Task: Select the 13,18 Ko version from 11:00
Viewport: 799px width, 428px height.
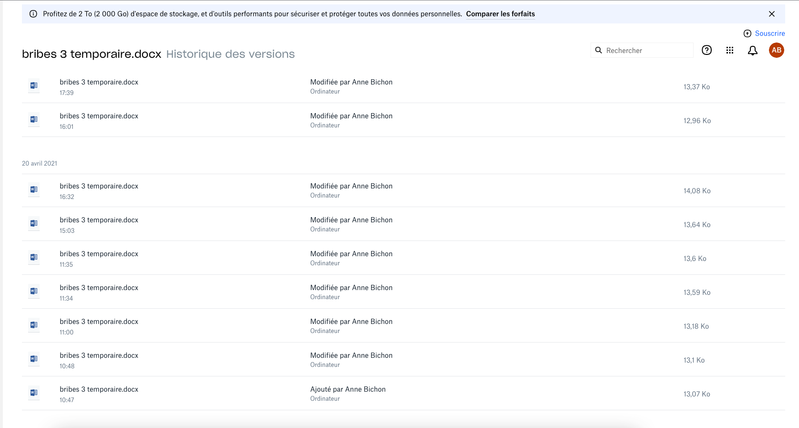Action: click(x=99, y=326)
